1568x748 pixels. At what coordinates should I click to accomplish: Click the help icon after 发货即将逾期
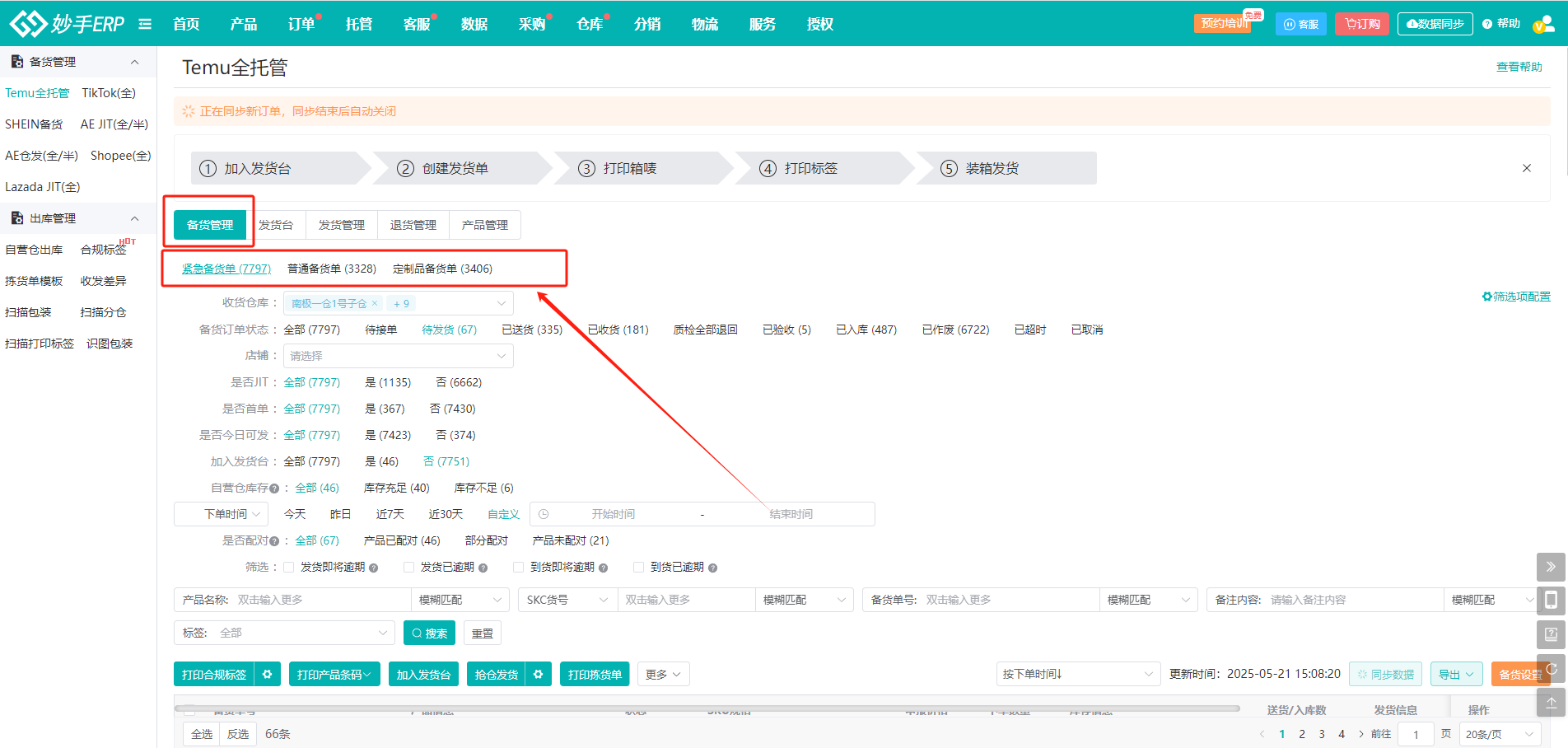(x=374, y=568)
